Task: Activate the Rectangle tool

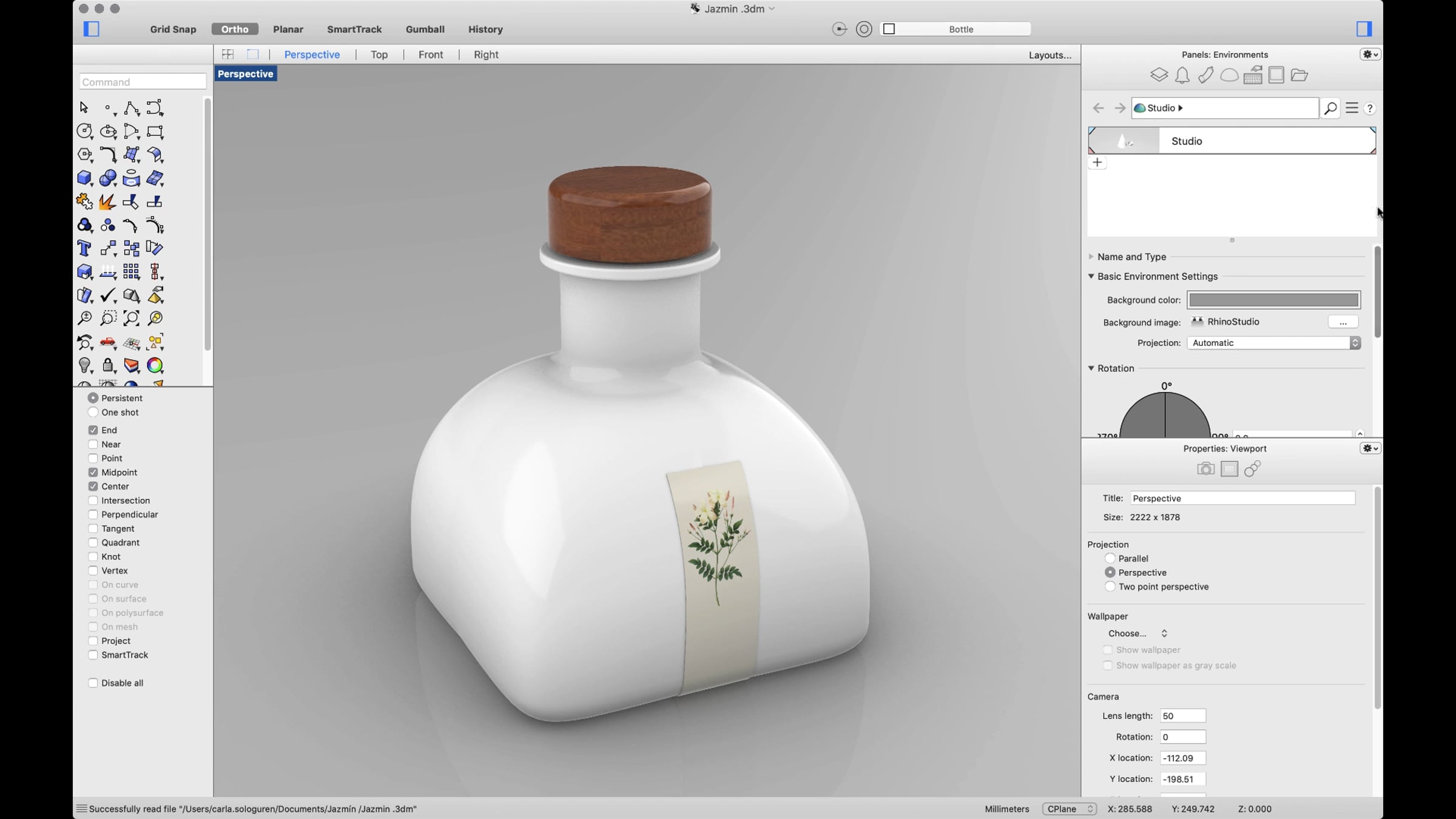Action: tap(155, 131)
